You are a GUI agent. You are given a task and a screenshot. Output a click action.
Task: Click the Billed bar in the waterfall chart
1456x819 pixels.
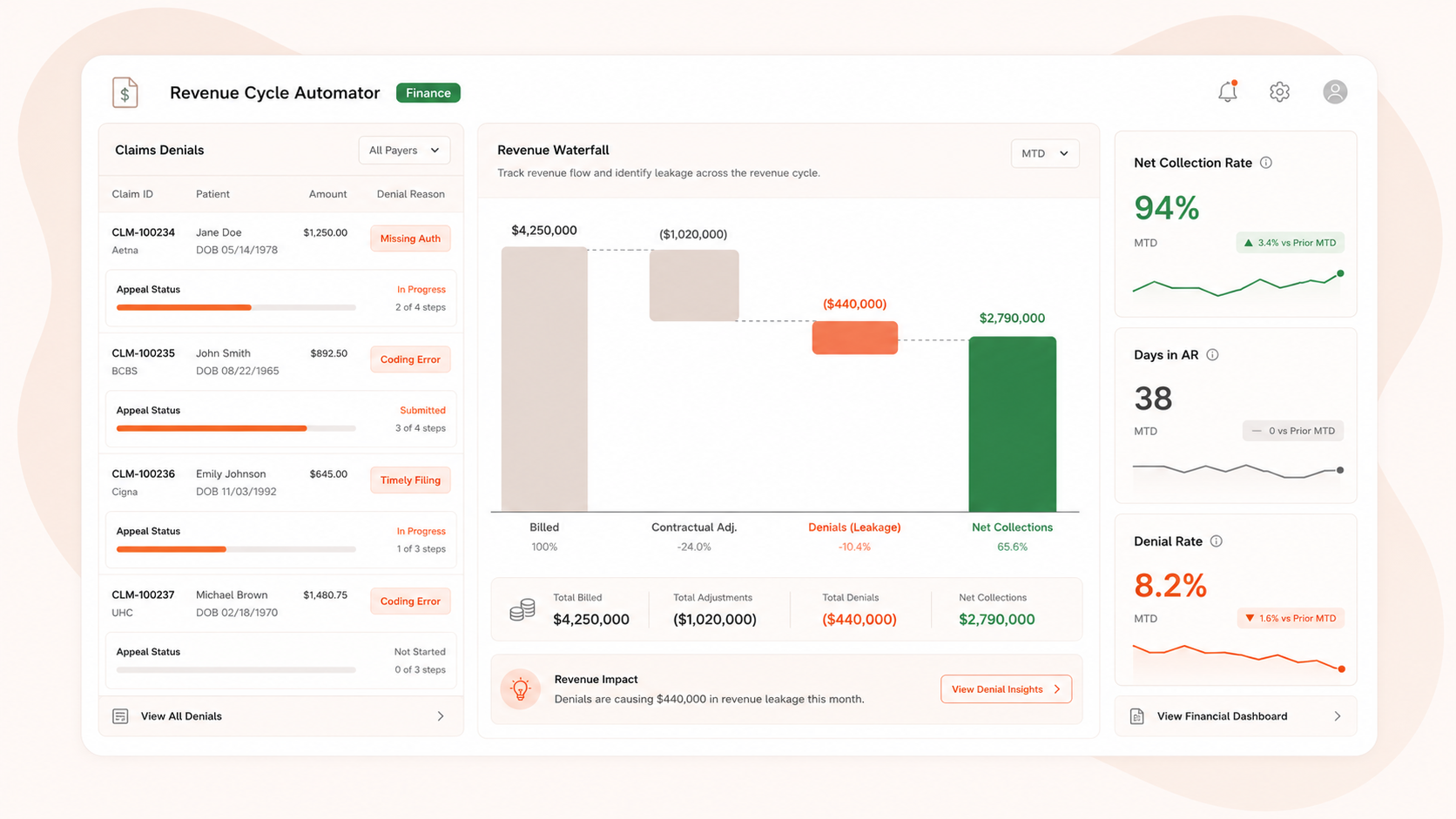544,379
